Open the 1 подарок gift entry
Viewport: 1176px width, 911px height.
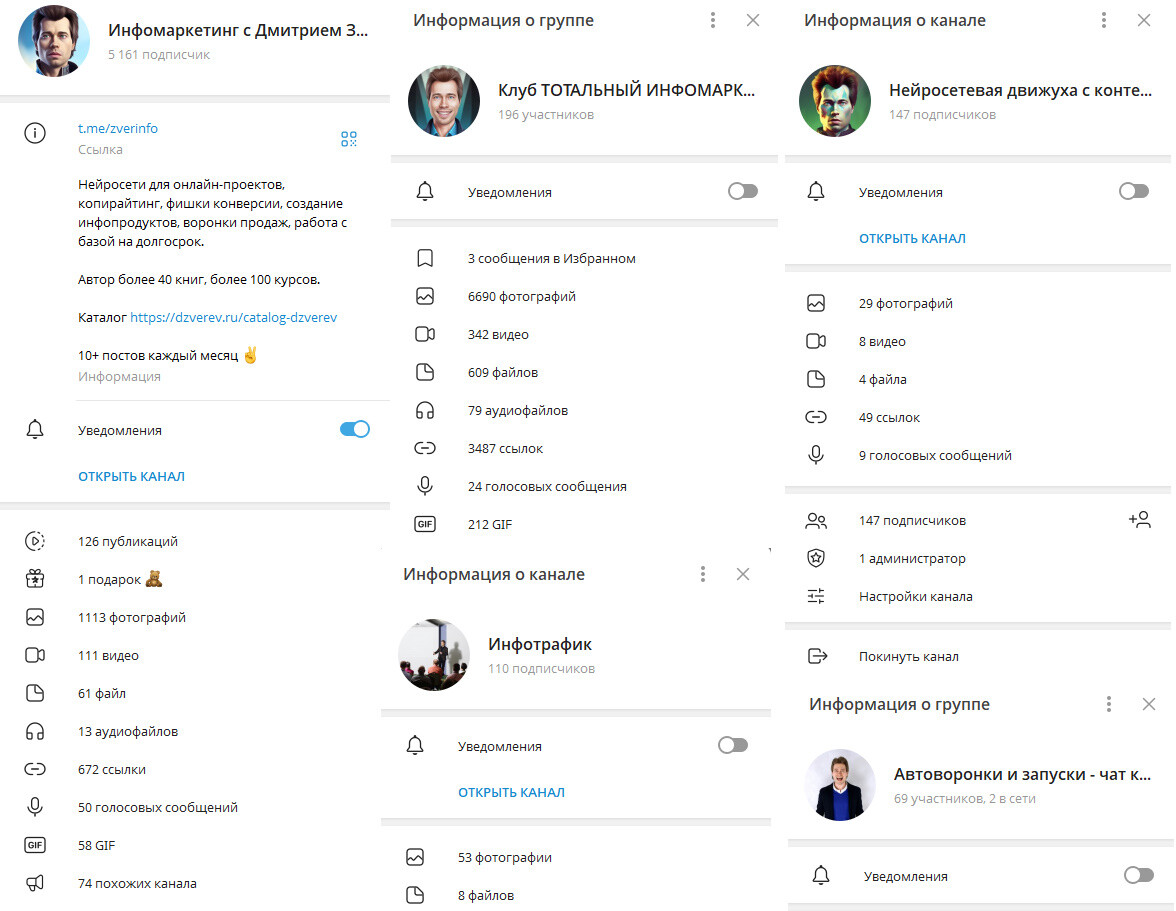[x=195, y=579]
